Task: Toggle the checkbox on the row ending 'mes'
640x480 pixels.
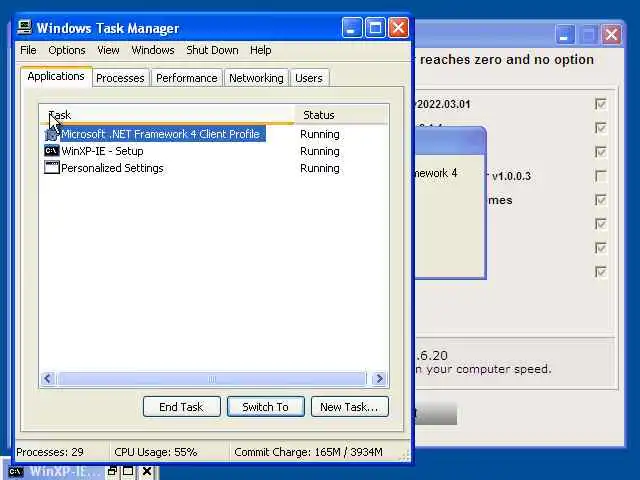Action: pyautogui.click(x=600, y=200)
